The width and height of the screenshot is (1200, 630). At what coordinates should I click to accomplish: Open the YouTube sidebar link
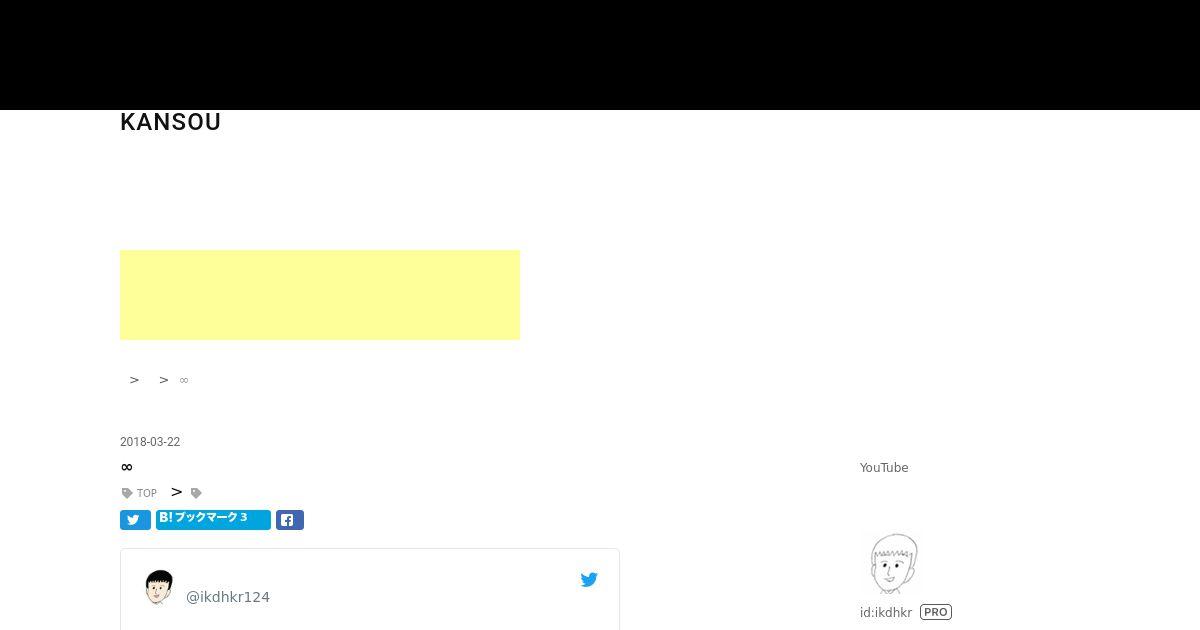point(884,468)
